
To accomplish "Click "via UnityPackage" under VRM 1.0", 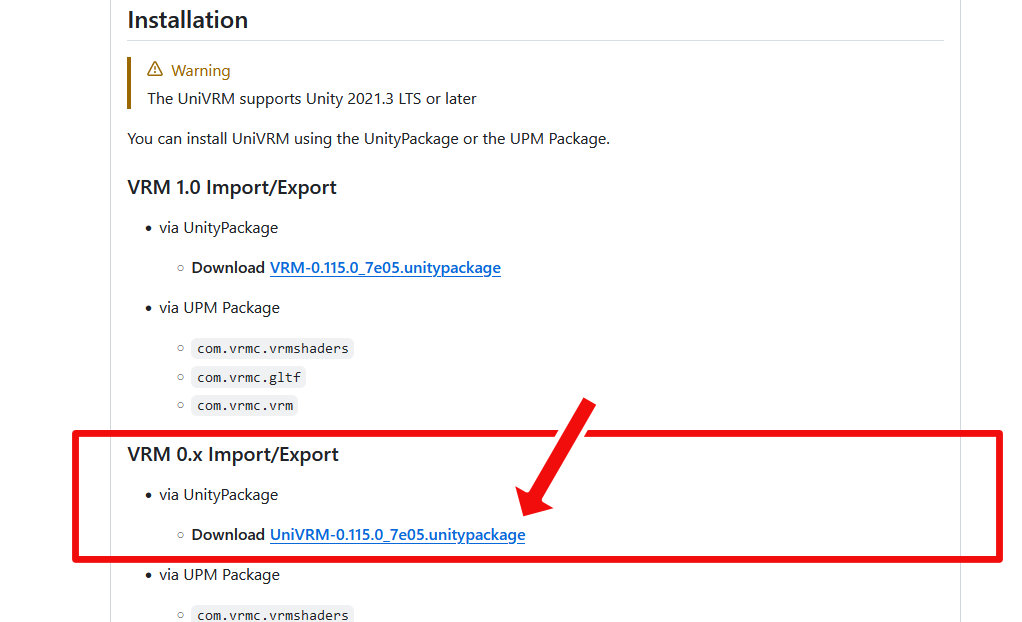I will [218, 228].
